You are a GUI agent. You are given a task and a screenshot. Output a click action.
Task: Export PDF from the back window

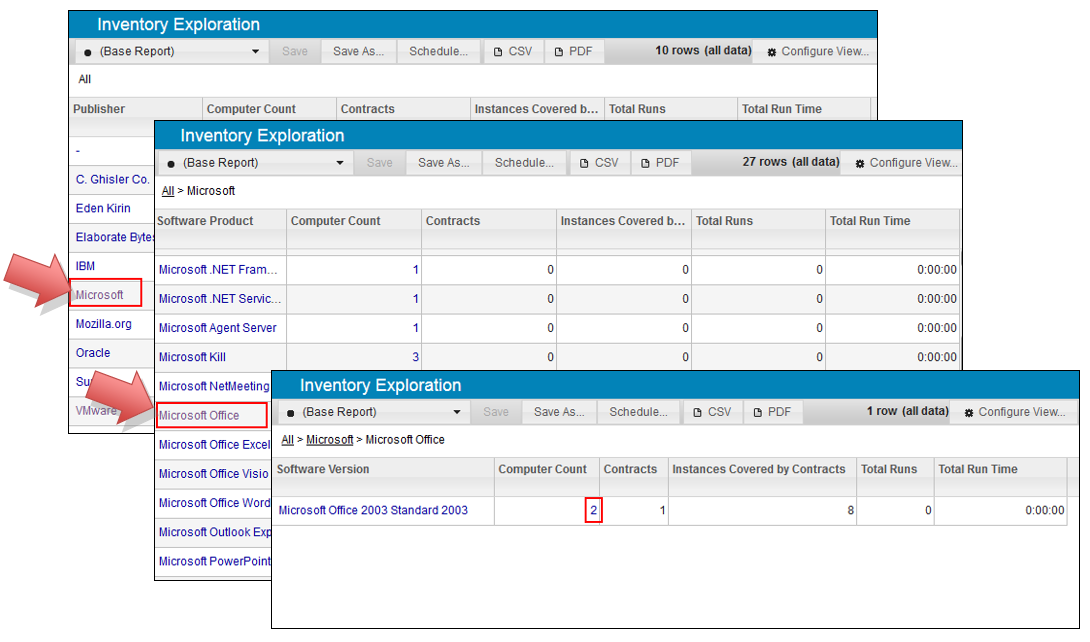click(574, 51)
